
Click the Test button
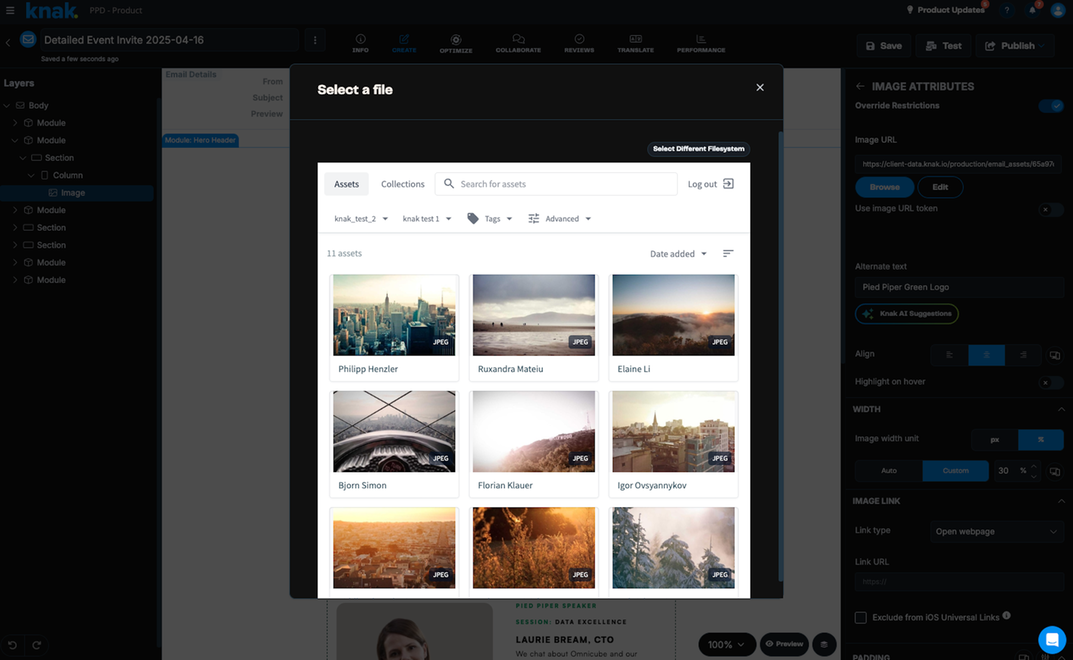click(943, 46)
